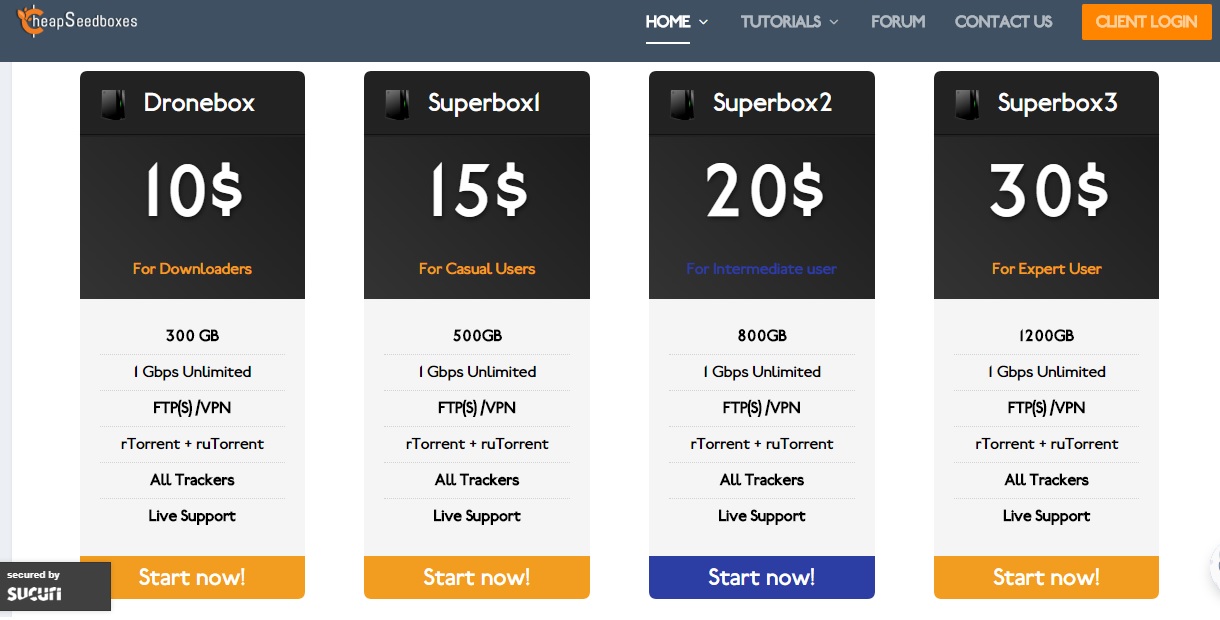Start the Superbox3 plan now
This screenshot has height=620, width=1220.
click(1046, 577)
